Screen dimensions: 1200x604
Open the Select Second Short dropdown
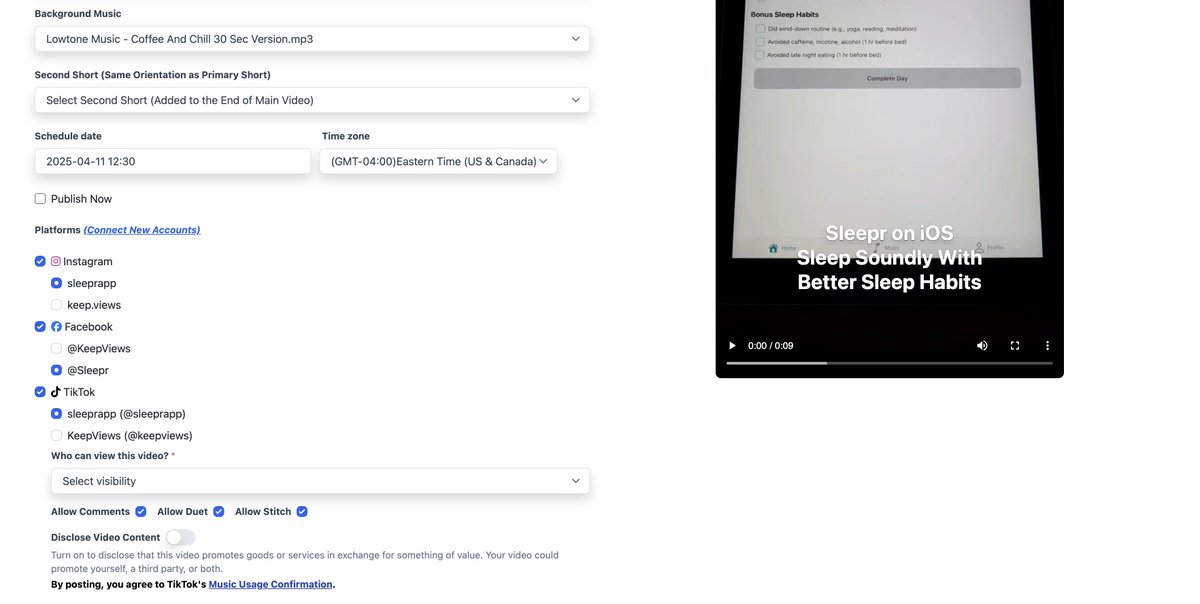coord(312,100)
